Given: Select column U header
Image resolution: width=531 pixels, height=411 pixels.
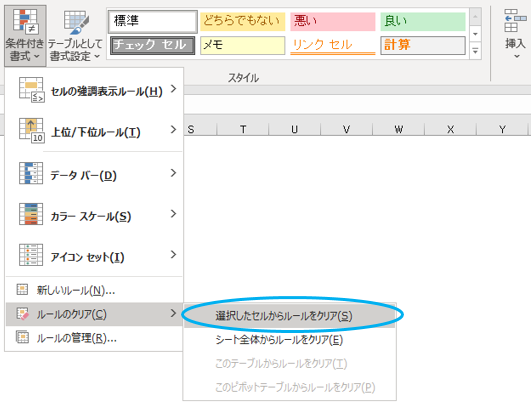Looking at the screenshot, I should pyautogui.click(x=294, y=129).
